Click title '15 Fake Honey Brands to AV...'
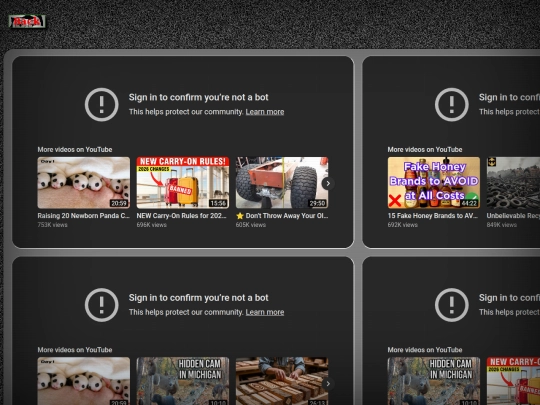This screenshot has width=540, height=405. 433,216
